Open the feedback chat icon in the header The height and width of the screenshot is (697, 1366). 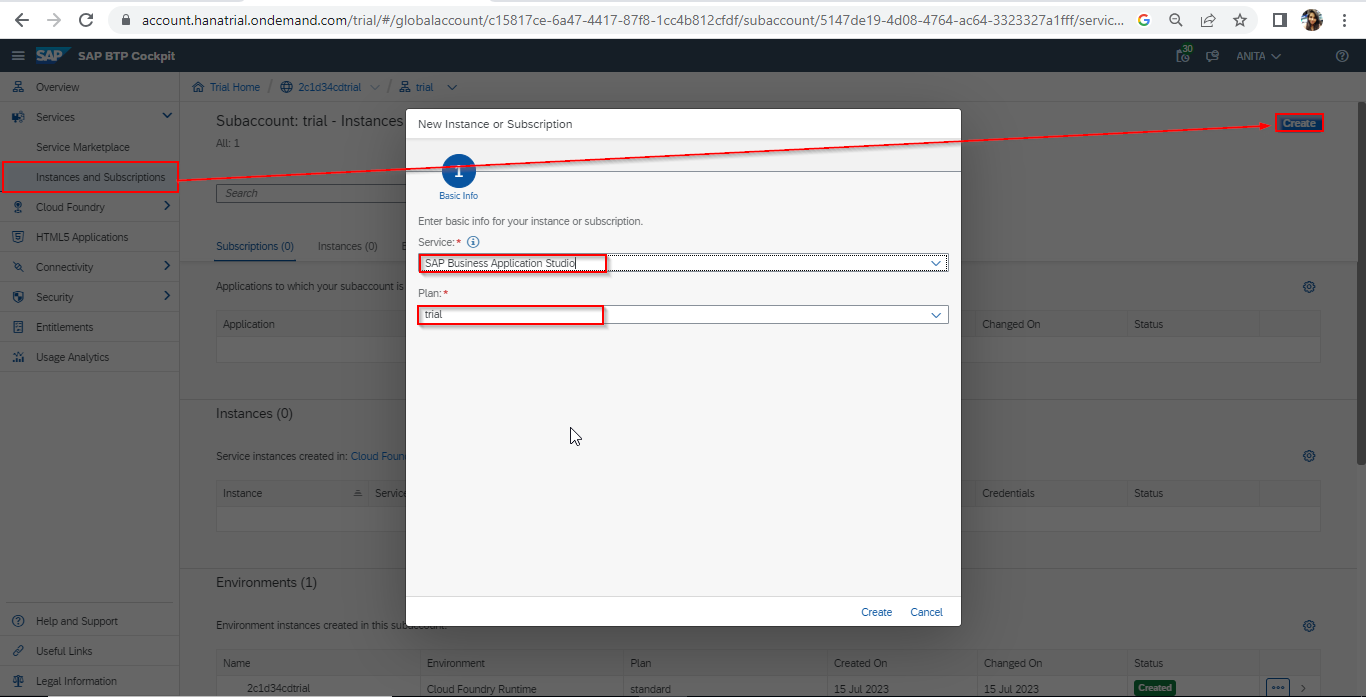pos(1212,56)
